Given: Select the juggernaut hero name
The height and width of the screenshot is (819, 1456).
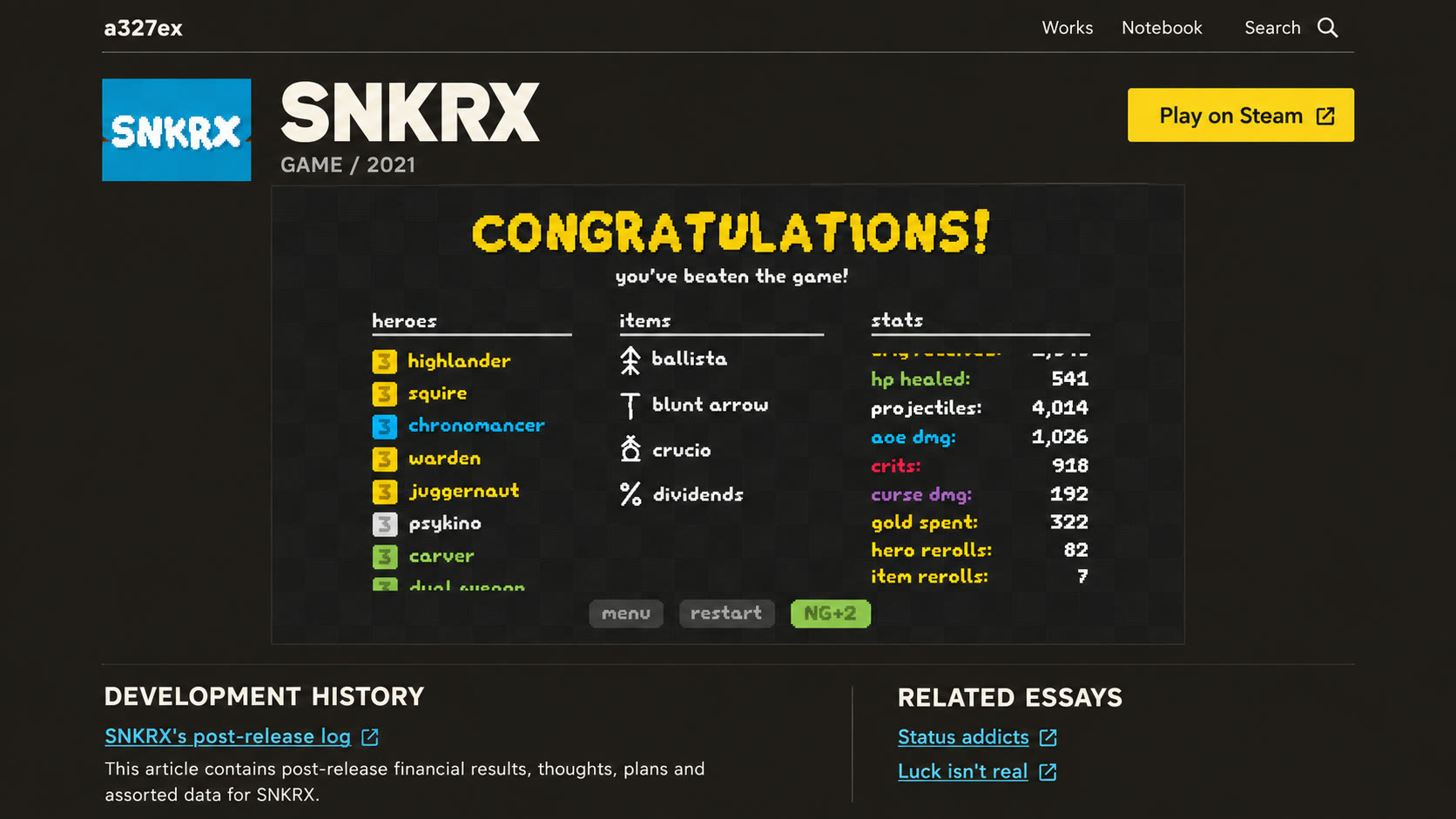Looking at the screenshot, I should pos(463,492).
